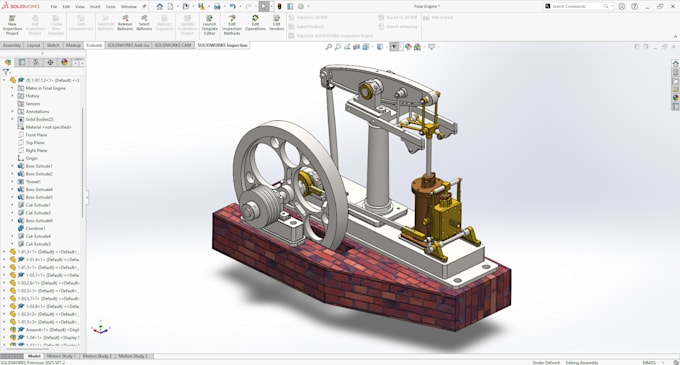Select the Model tab at bottom

(x=34, y=356)
